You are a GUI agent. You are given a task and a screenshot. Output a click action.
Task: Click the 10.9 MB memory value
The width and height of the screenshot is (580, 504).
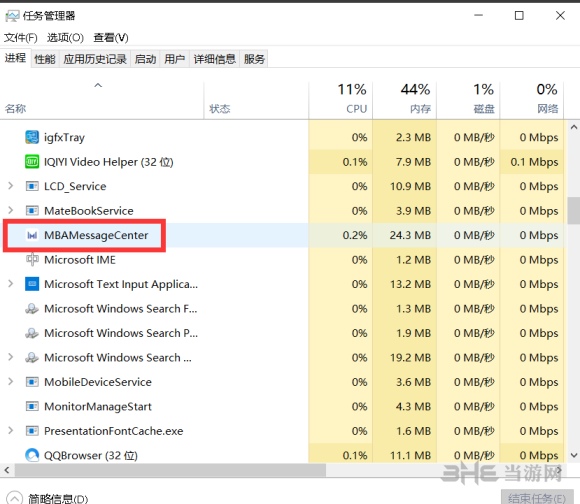coord(410,186)
